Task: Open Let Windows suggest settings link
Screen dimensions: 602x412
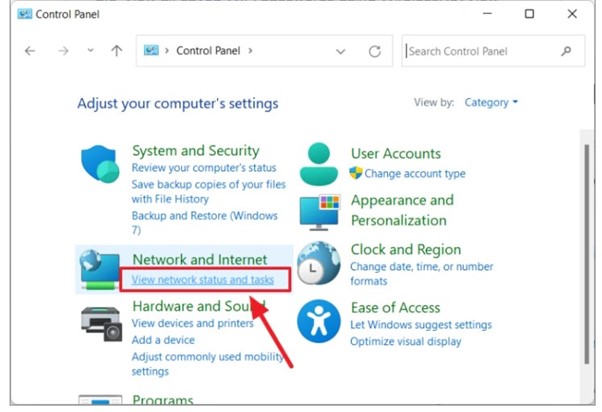Action: tap(421, 325)
